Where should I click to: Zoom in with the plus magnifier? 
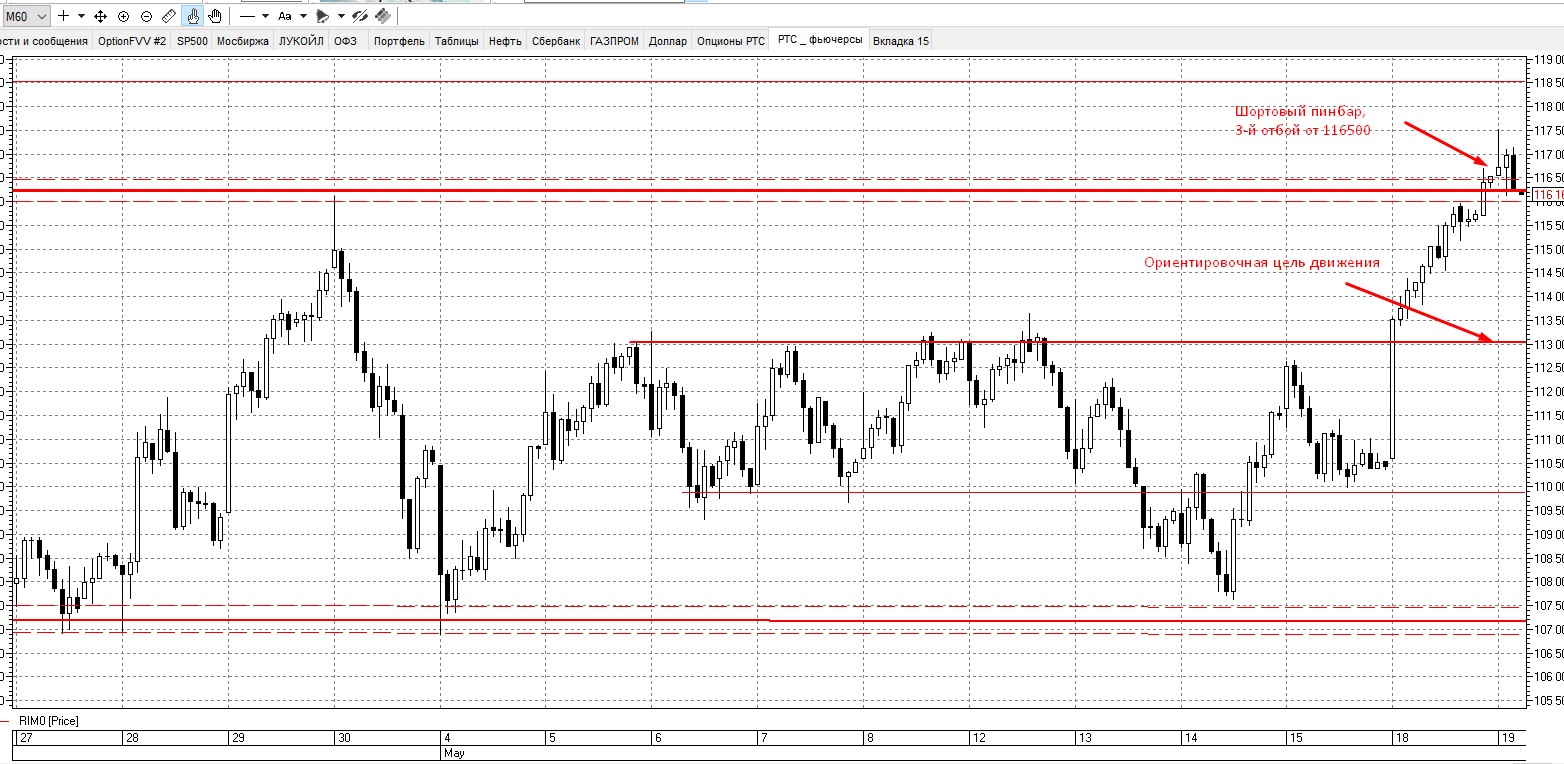(x=123, y=16)
